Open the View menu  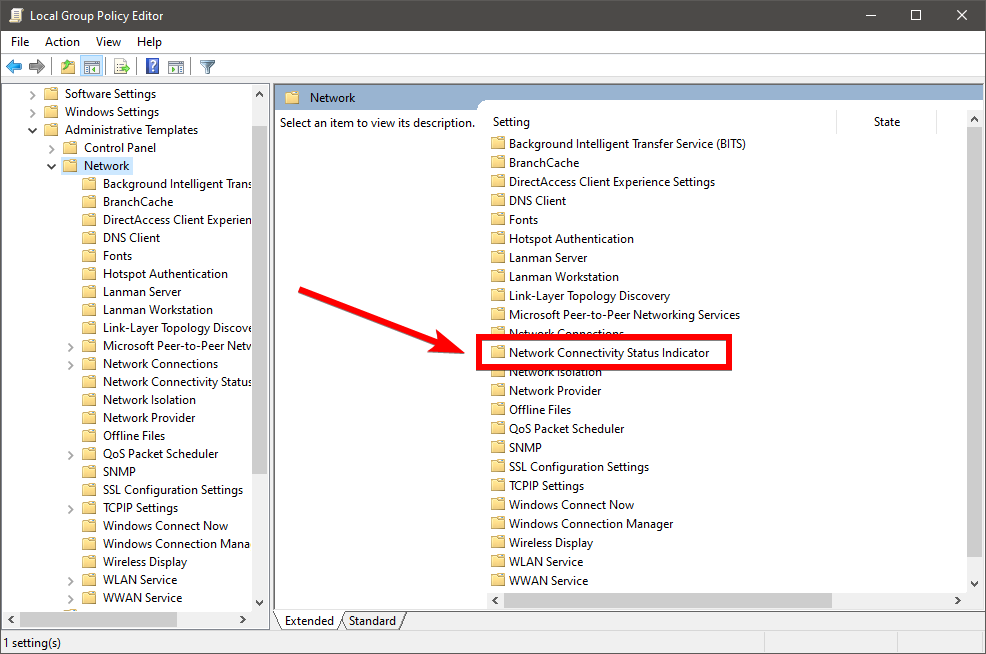pos(108,42)
